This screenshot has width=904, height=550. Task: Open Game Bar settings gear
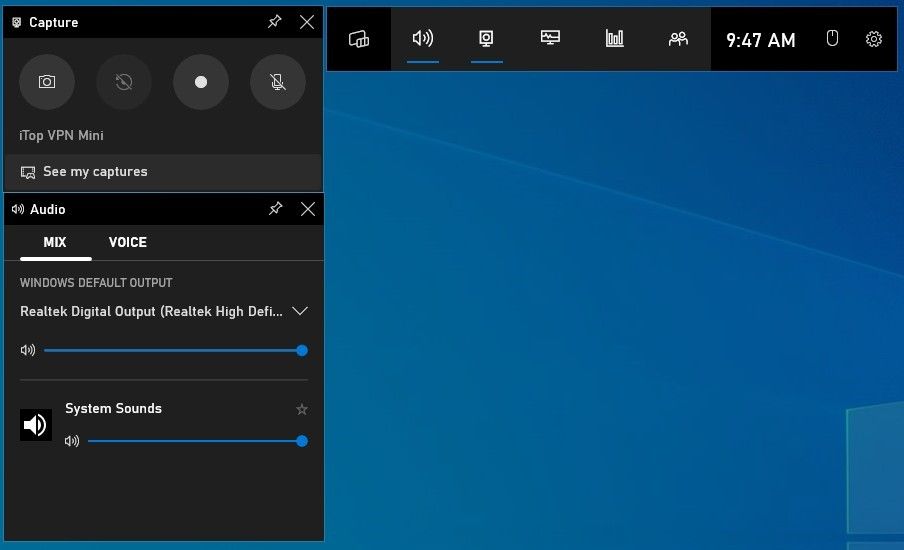coord(873,39)
